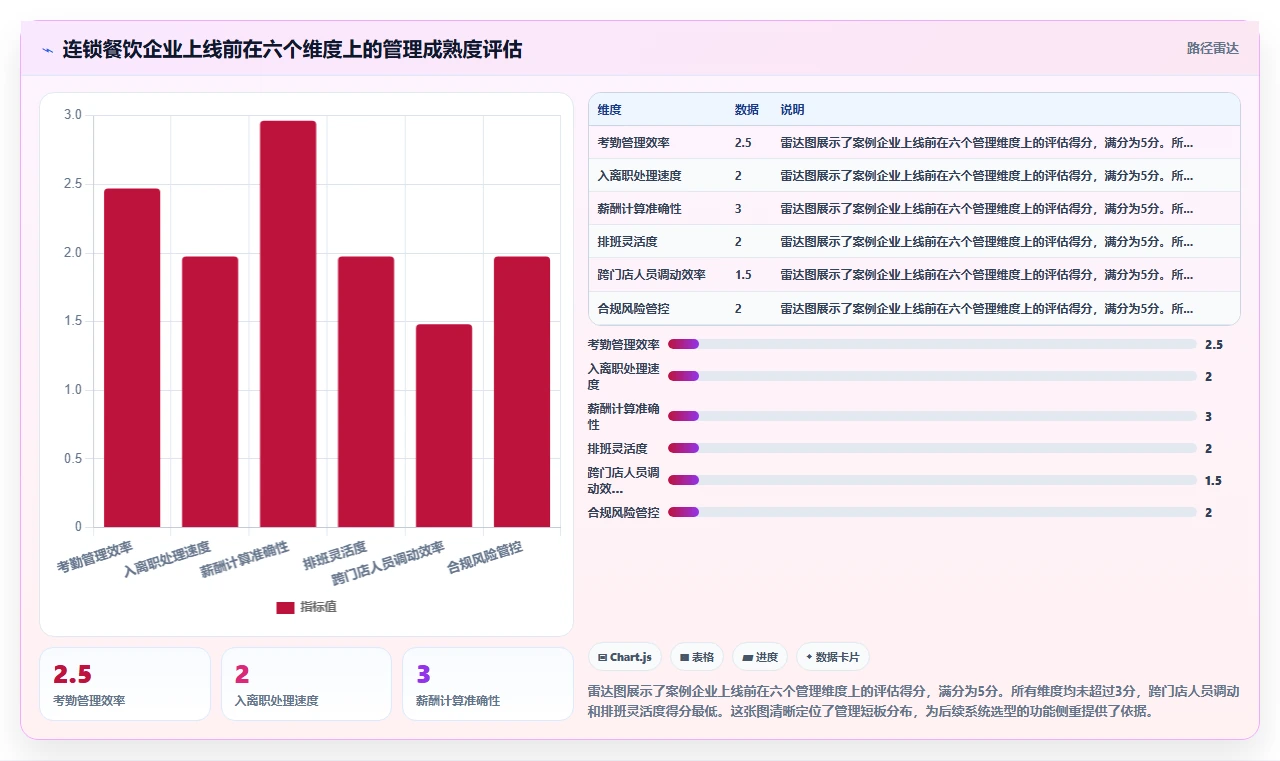Click the 数据 column header

click(x=746, y=110)
